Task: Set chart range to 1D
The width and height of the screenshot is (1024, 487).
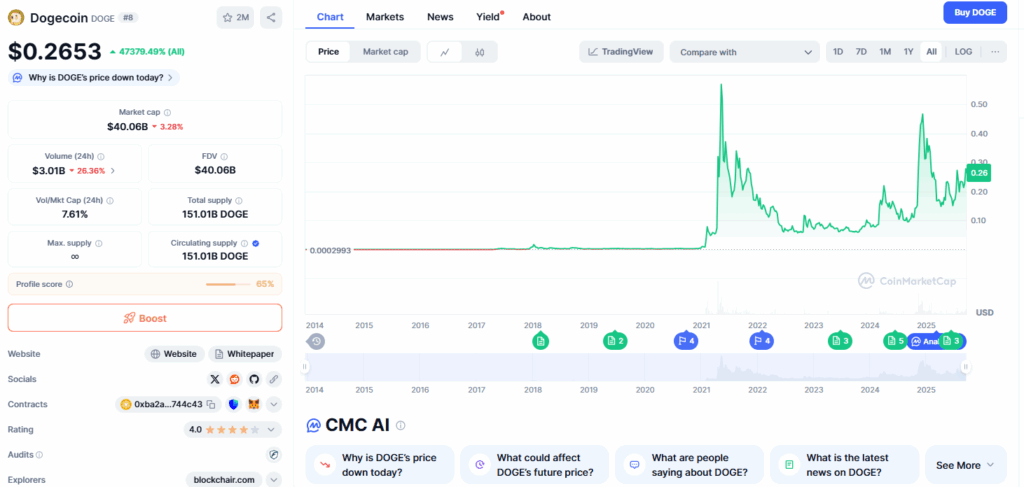Action: (838, 52)
